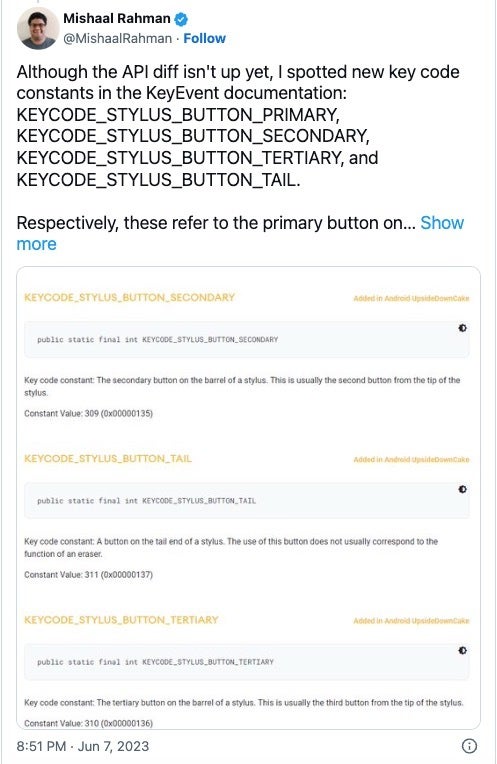Toggle dark theme on SECONDARY code block
The width and height of the screenshot is (497, 764).
(x=462, y=328)
